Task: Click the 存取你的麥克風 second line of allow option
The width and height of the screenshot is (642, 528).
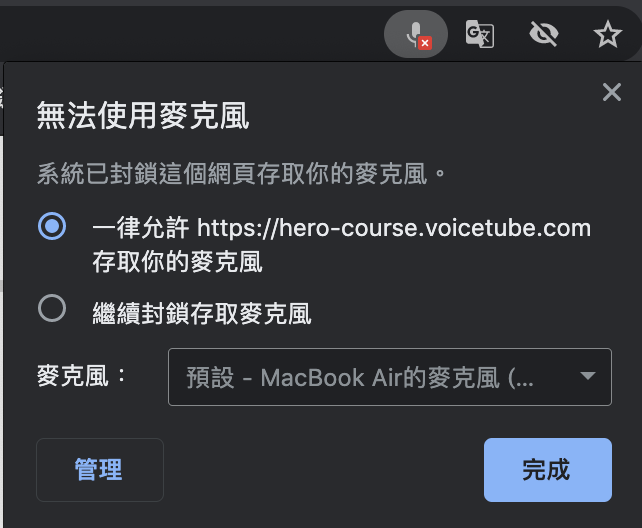Action: pyautogui.click(x=177, y=262)
